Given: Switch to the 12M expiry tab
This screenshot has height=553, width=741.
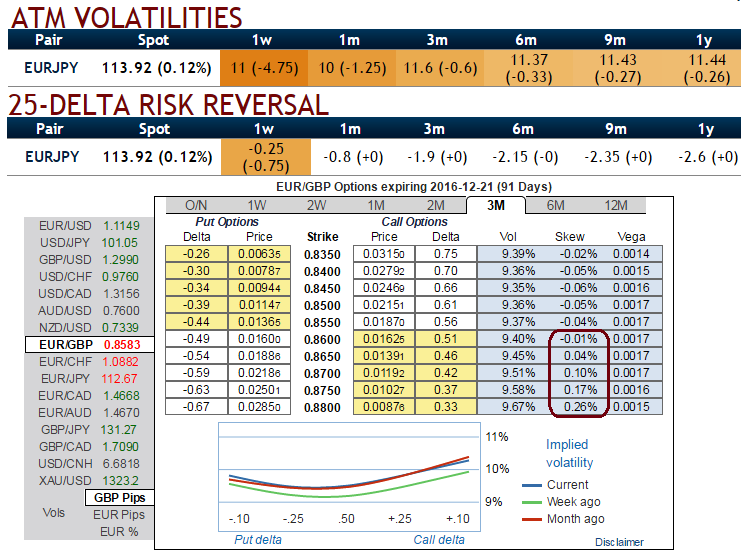Looking at the screenshot, I should (x=615, y=205).
